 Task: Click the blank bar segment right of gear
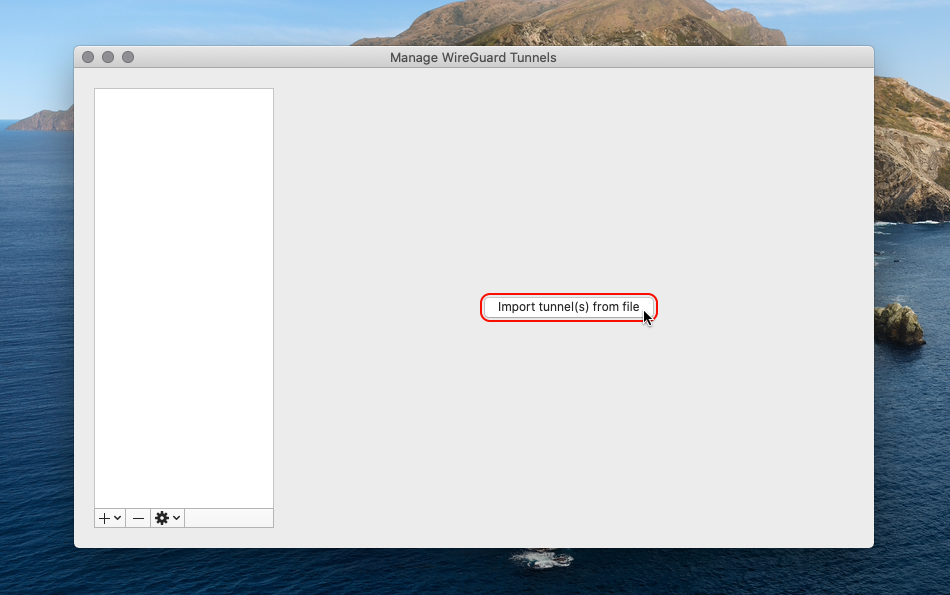(228, 518)
